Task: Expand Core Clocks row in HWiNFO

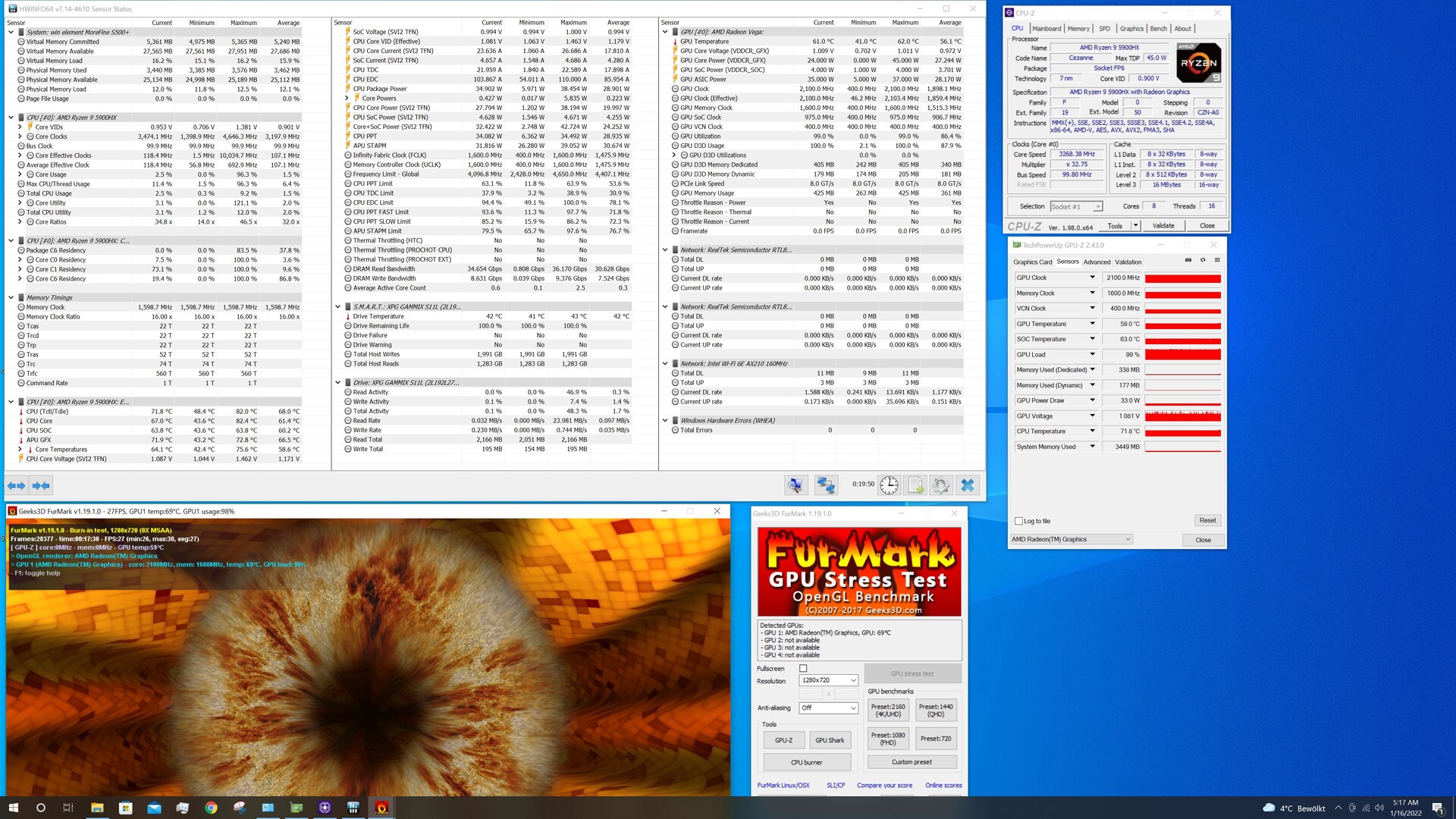Action: [x=20, y=136]
